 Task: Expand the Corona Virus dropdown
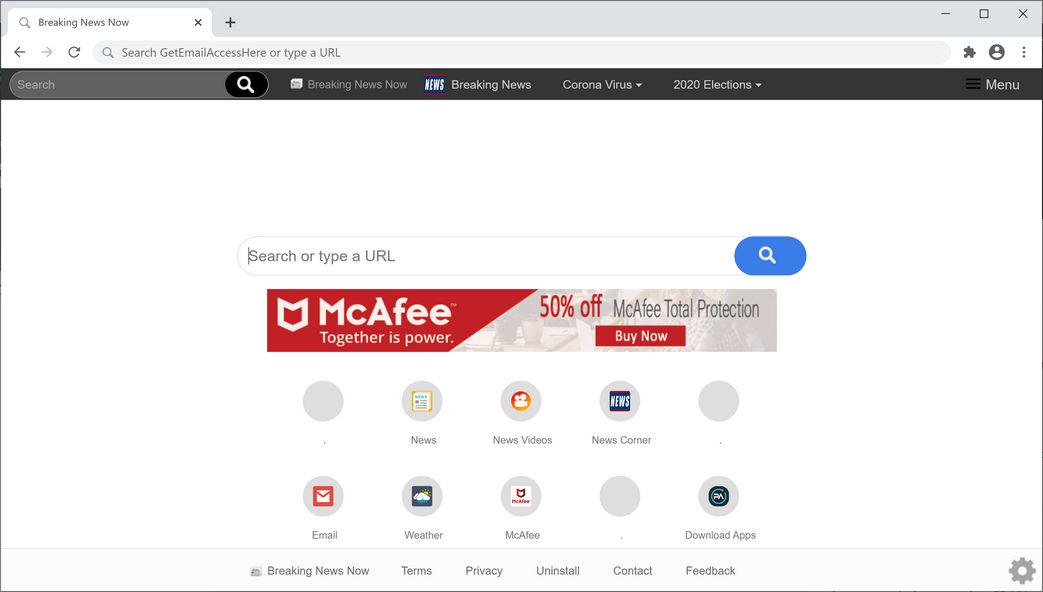pyautogui.click(x=601, y=84)
